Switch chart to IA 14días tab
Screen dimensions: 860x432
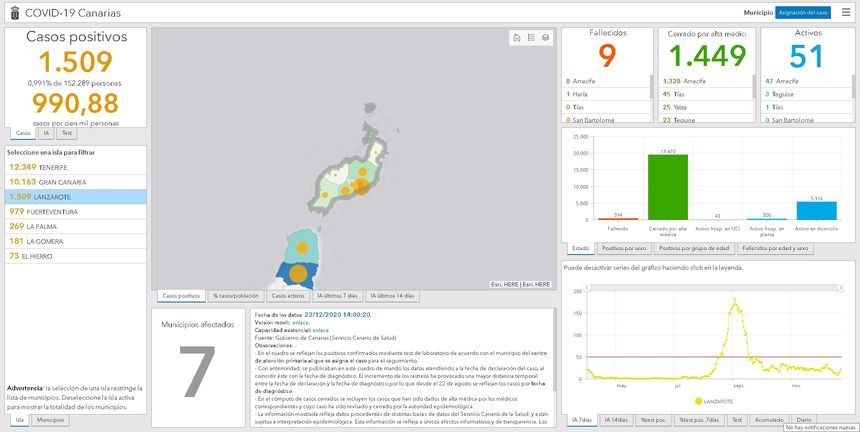click(x=617, y=420)
